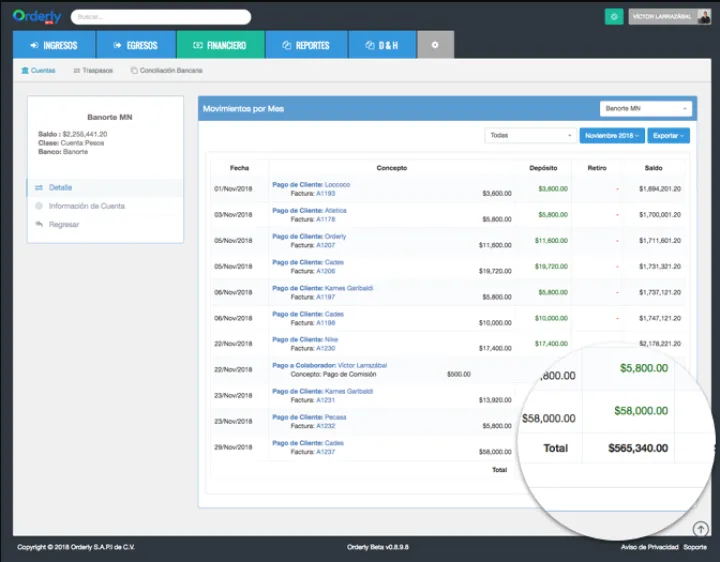This screenshot has width=720, height=562.
Task: Select Información de Cuenta in sidebar
Action: tap(87, 206)
